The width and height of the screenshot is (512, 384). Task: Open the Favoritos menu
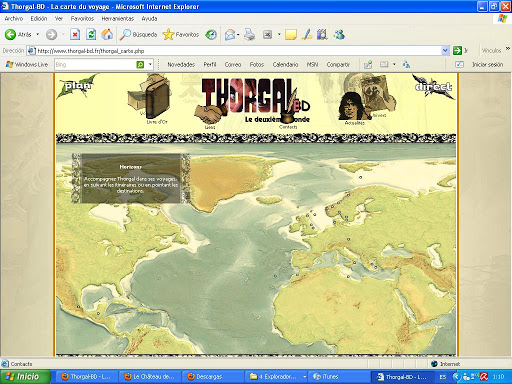point(82,19)
